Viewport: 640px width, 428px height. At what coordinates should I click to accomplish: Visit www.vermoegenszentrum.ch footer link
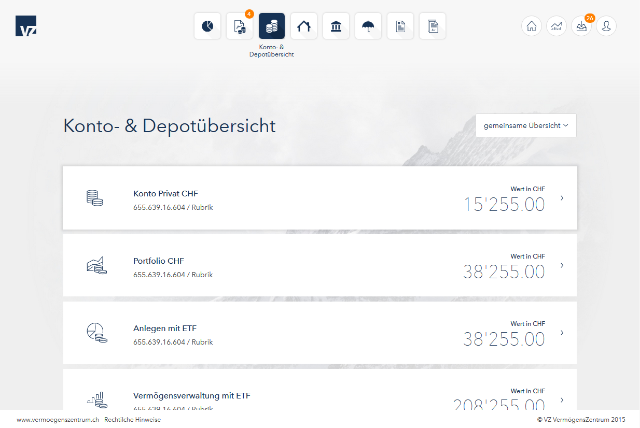pyautogui.click(x=58, y=419)
